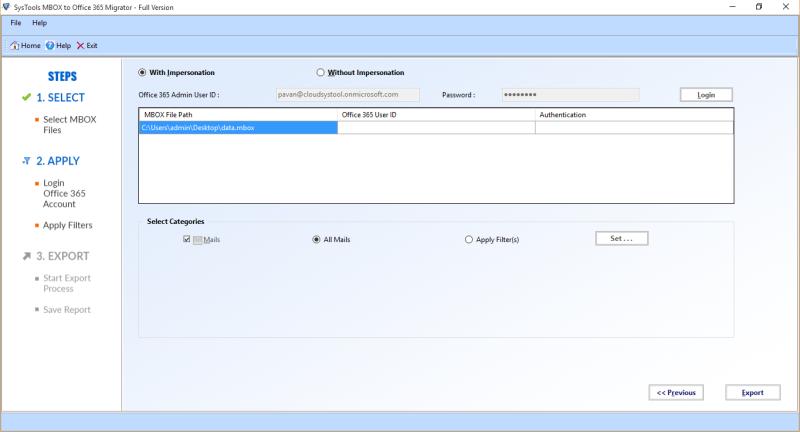
Task: Click the Authentication column header
Action: tap(634, 115)
